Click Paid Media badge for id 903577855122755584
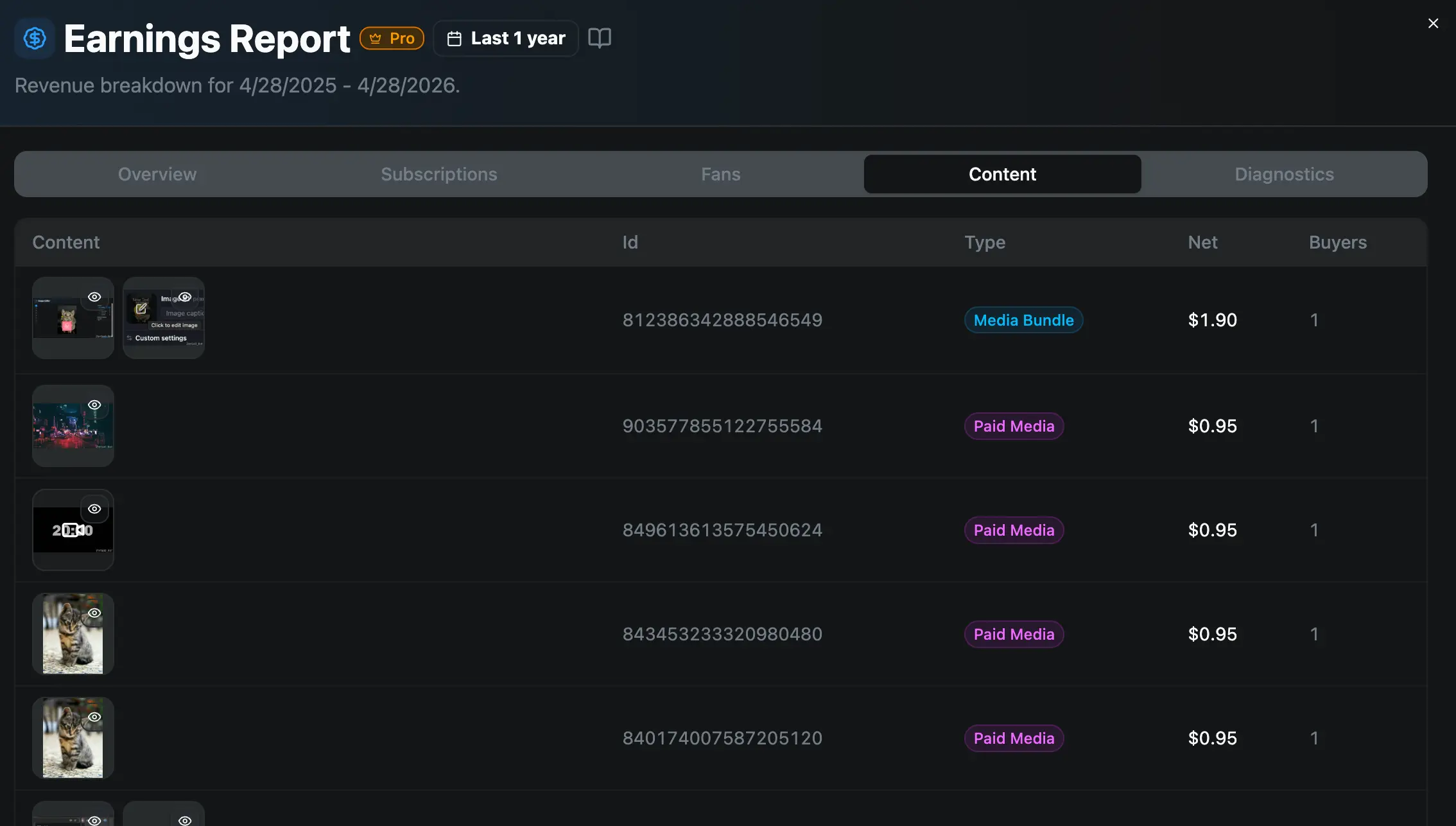 tap(1014, 426)
